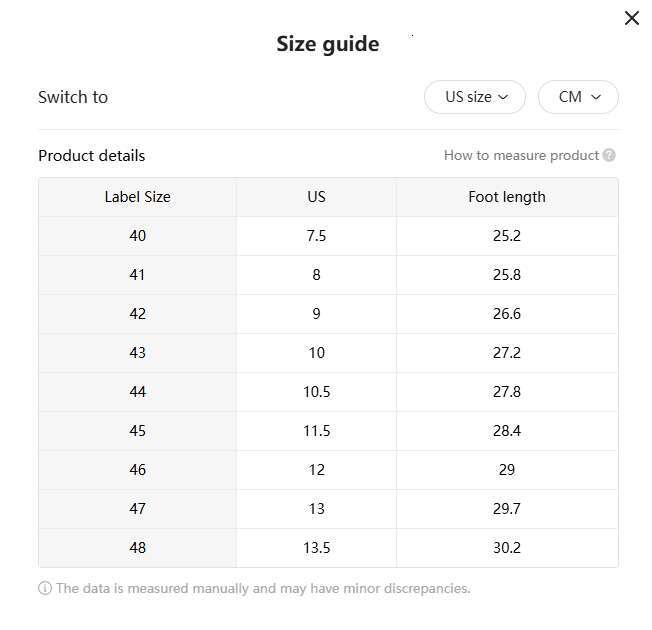Viewport: 652px width, 630px height.
Task: Select the Foot length column header
Action: click(x=507, y=197)
